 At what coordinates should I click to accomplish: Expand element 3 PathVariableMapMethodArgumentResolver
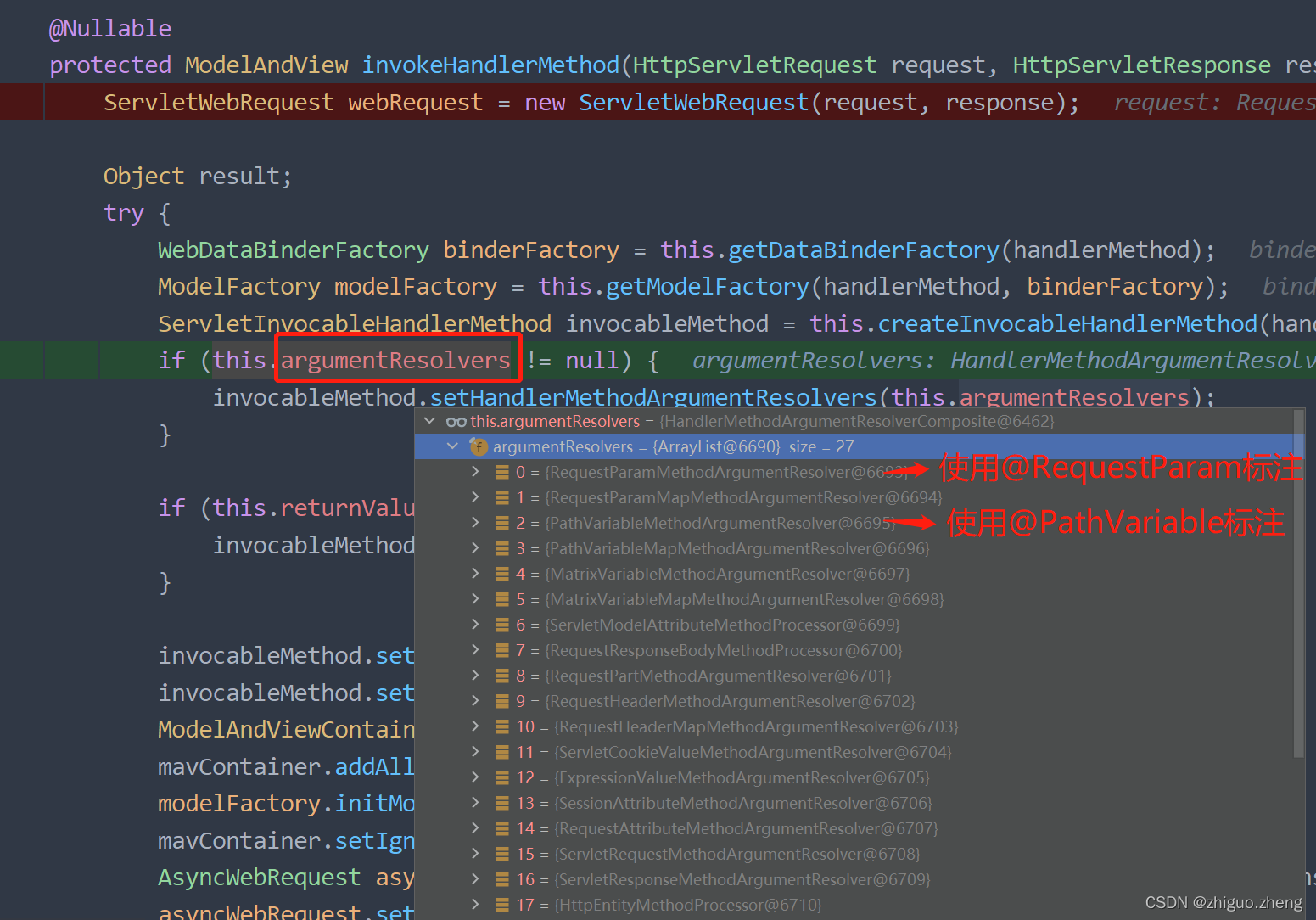point(475,548)
